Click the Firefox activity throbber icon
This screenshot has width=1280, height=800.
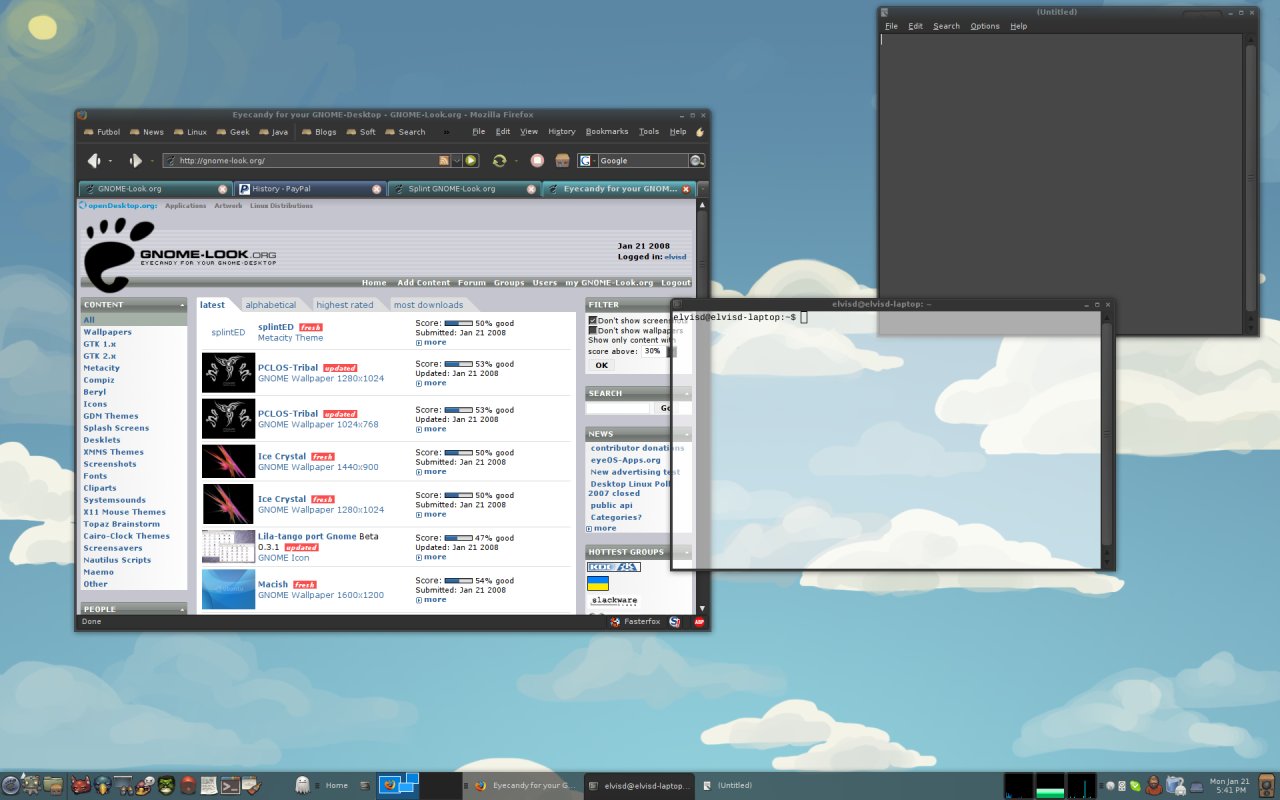pos(700,131)
